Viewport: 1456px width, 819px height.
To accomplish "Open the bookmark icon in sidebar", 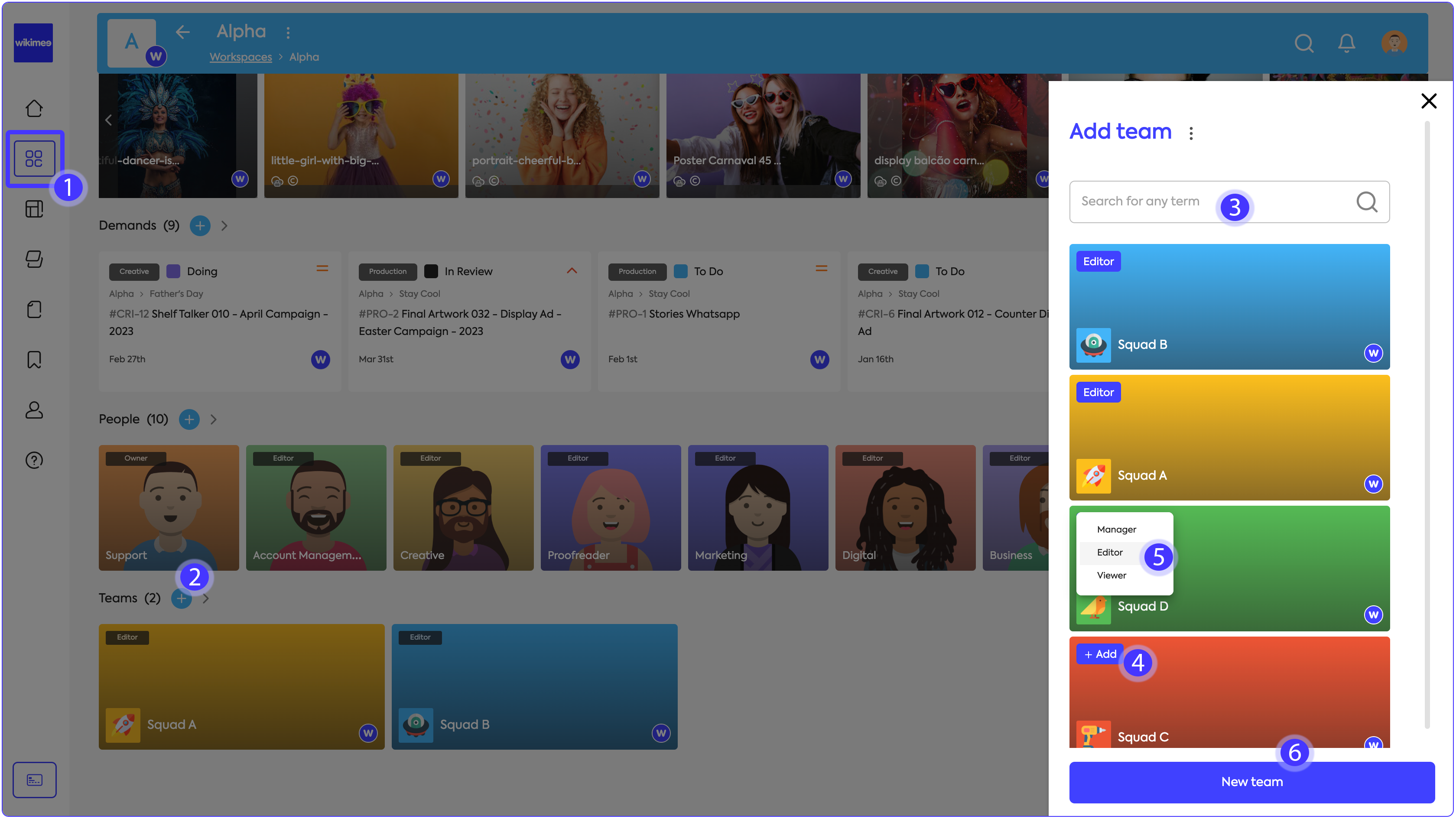I will (34, 360).
